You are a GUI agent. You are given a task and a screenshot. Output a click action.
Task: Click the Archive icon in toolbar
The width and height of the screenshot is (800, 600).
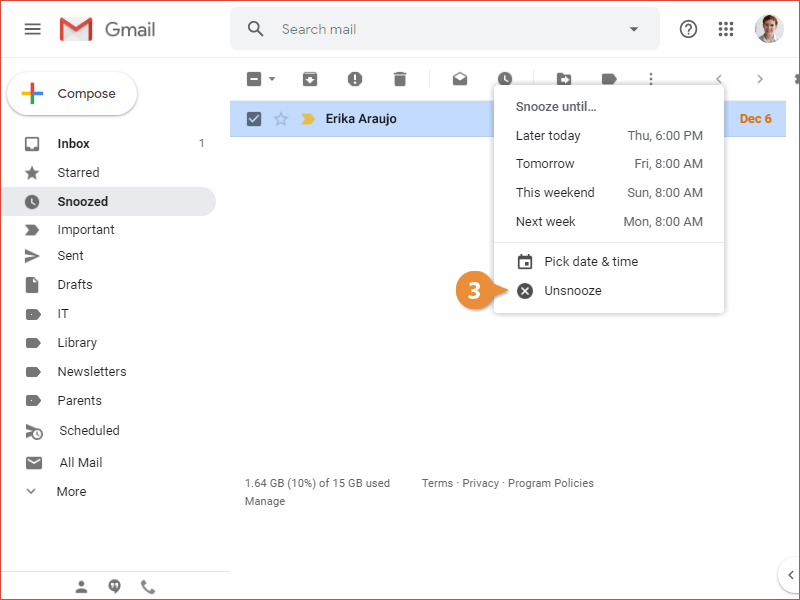pyautogui.click(x=310, y=79)
